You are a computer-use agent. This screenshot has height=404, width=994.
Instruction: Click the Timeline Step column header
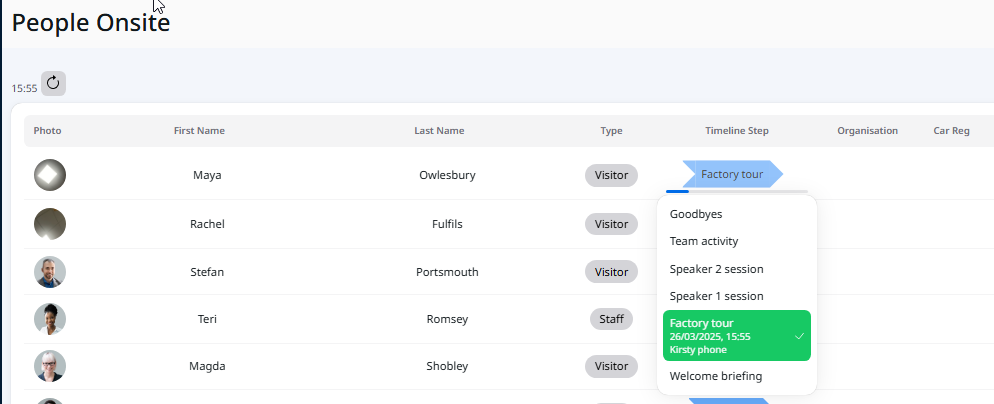point(737,131)
